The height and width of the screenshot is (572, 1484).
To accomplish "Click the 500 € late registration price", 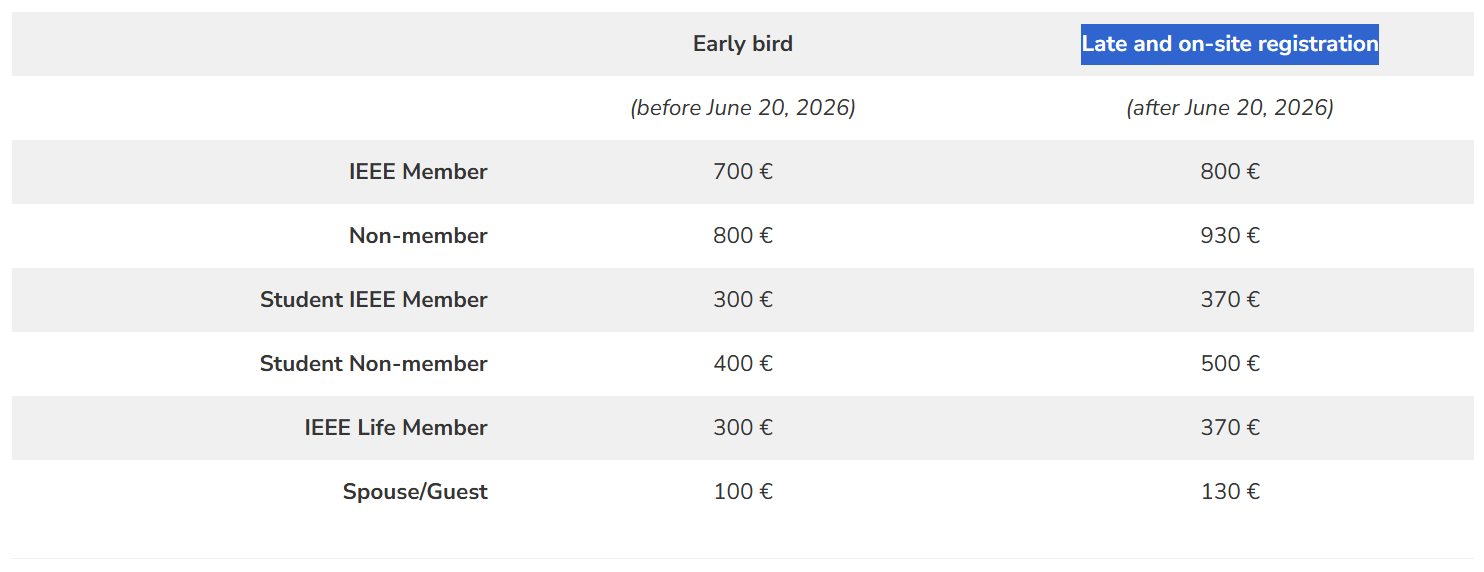I will coord(1229,364).
